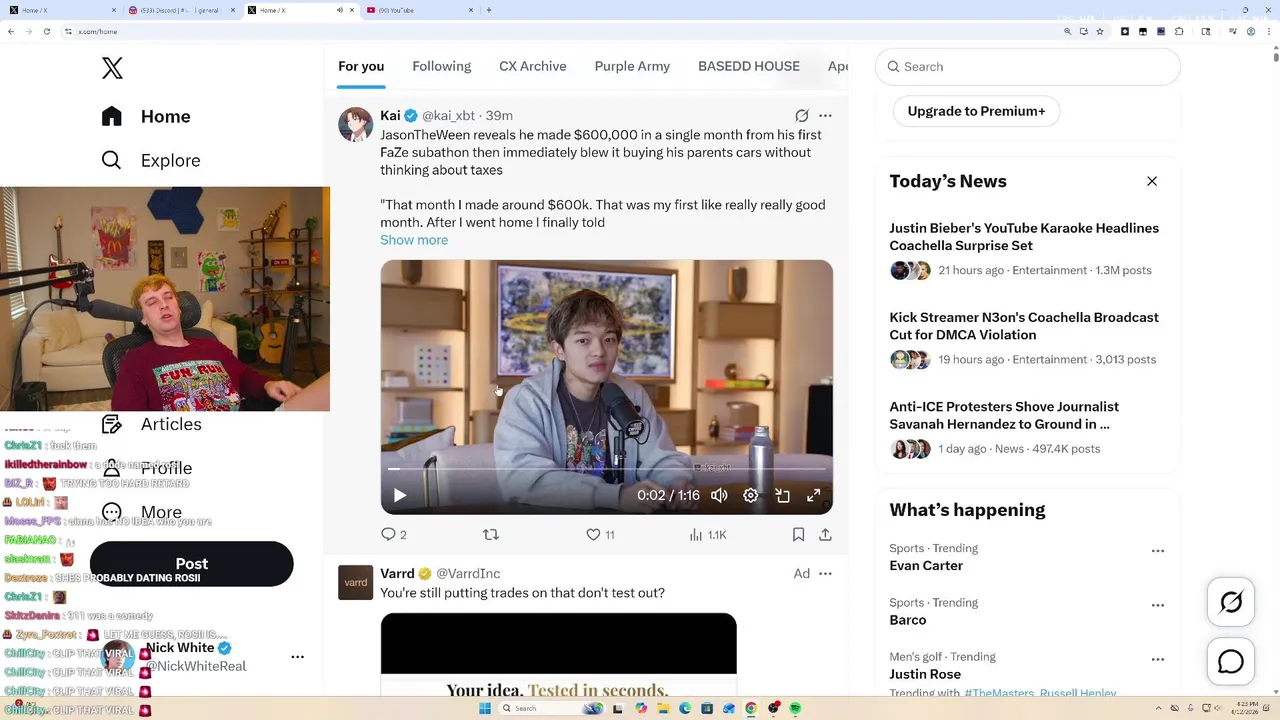This screenshot has width=1280, height=720.
Task: Open Spotify from the taskbar
Action: (796, 708)
